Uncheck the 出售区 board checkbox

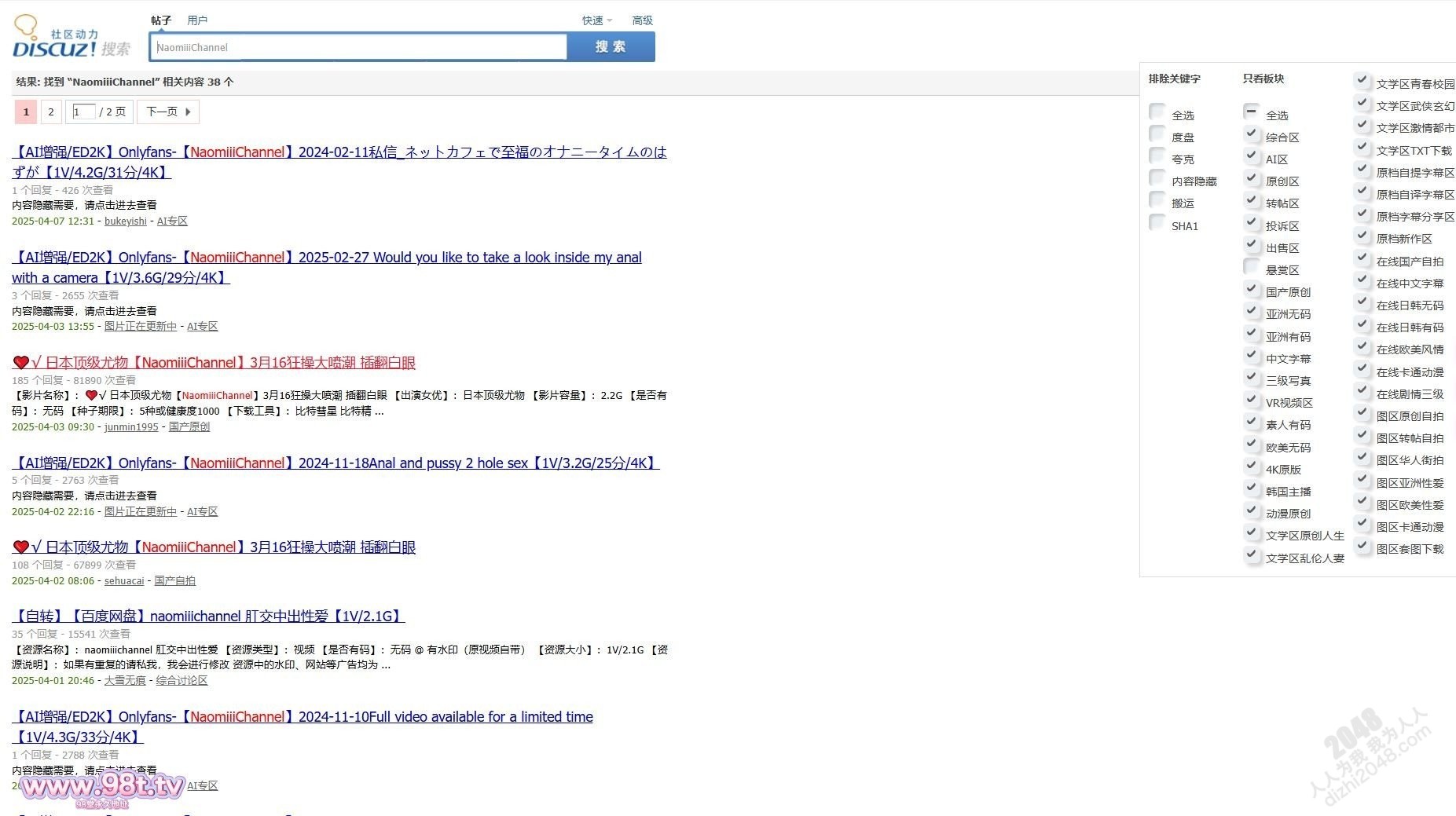[1252, 244]
